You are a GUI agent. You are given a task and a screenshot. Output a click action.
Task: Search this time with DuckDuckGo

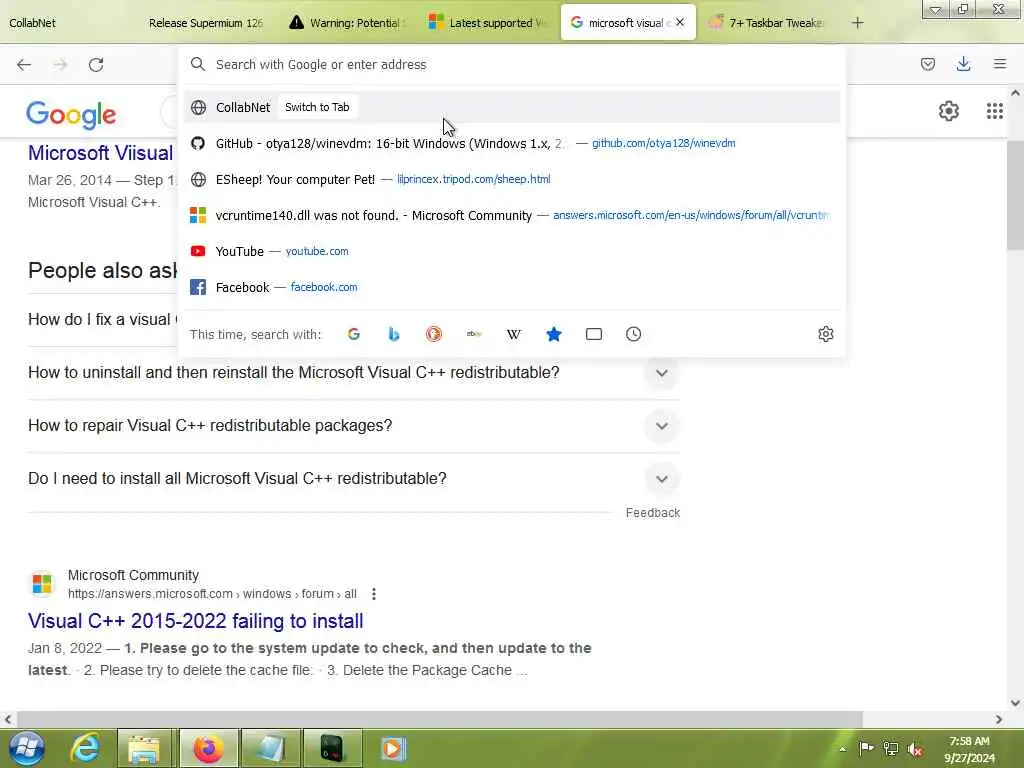coord(434,334)
